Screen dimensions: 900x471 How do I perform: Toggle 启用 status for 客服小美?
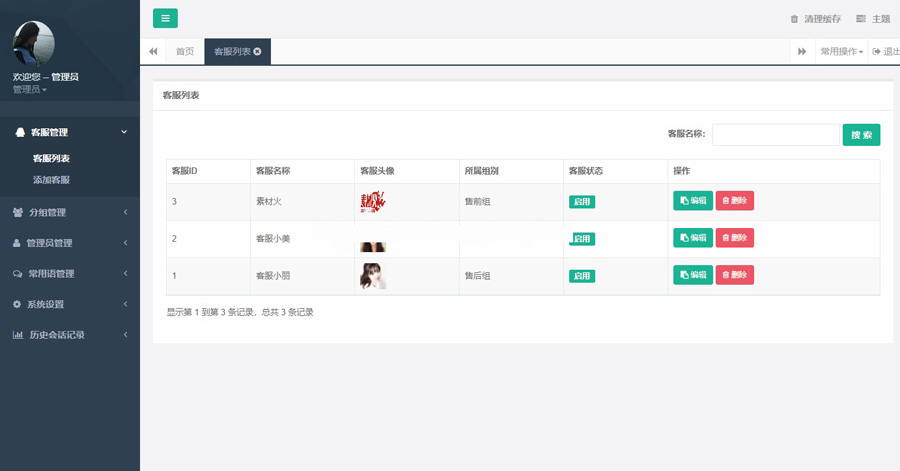click(x=582, y=238)
